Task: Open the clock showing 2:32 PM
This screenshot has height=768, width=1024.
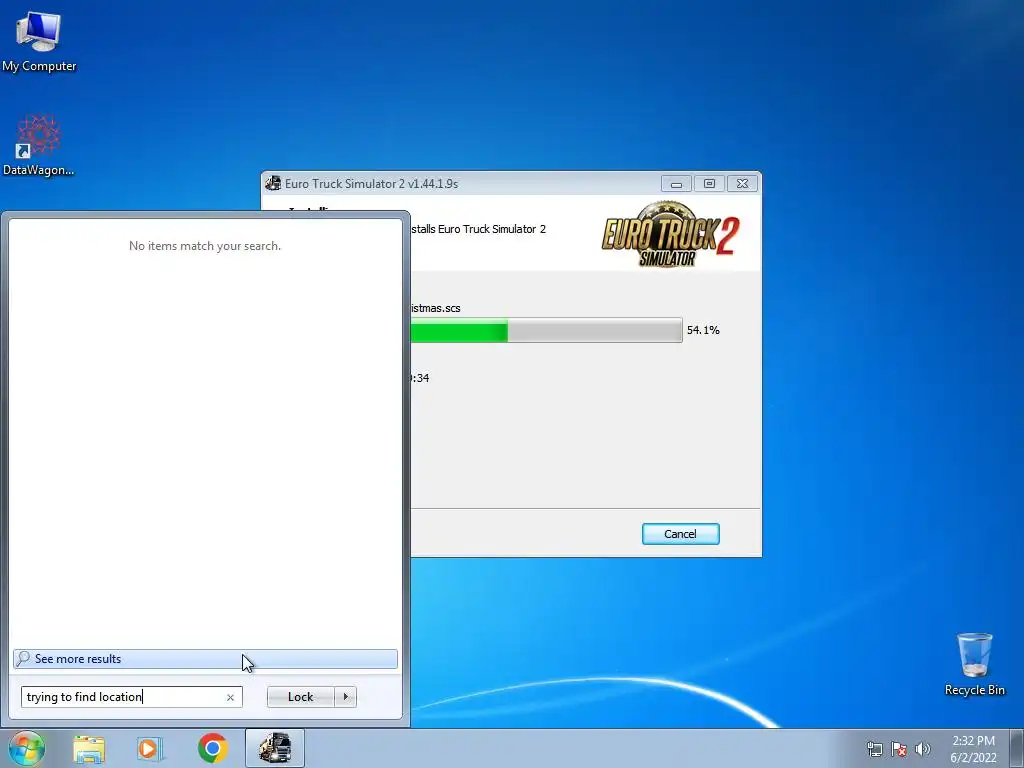Action: pyautogui.click(x=973, y=748)
